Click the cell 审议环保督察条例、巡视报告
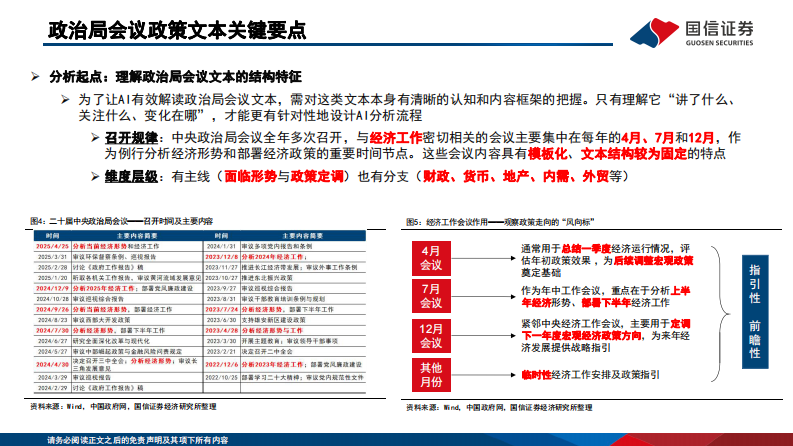Image resolution: width=793 pixels, height=446 pixels. (x=114, y=257)
